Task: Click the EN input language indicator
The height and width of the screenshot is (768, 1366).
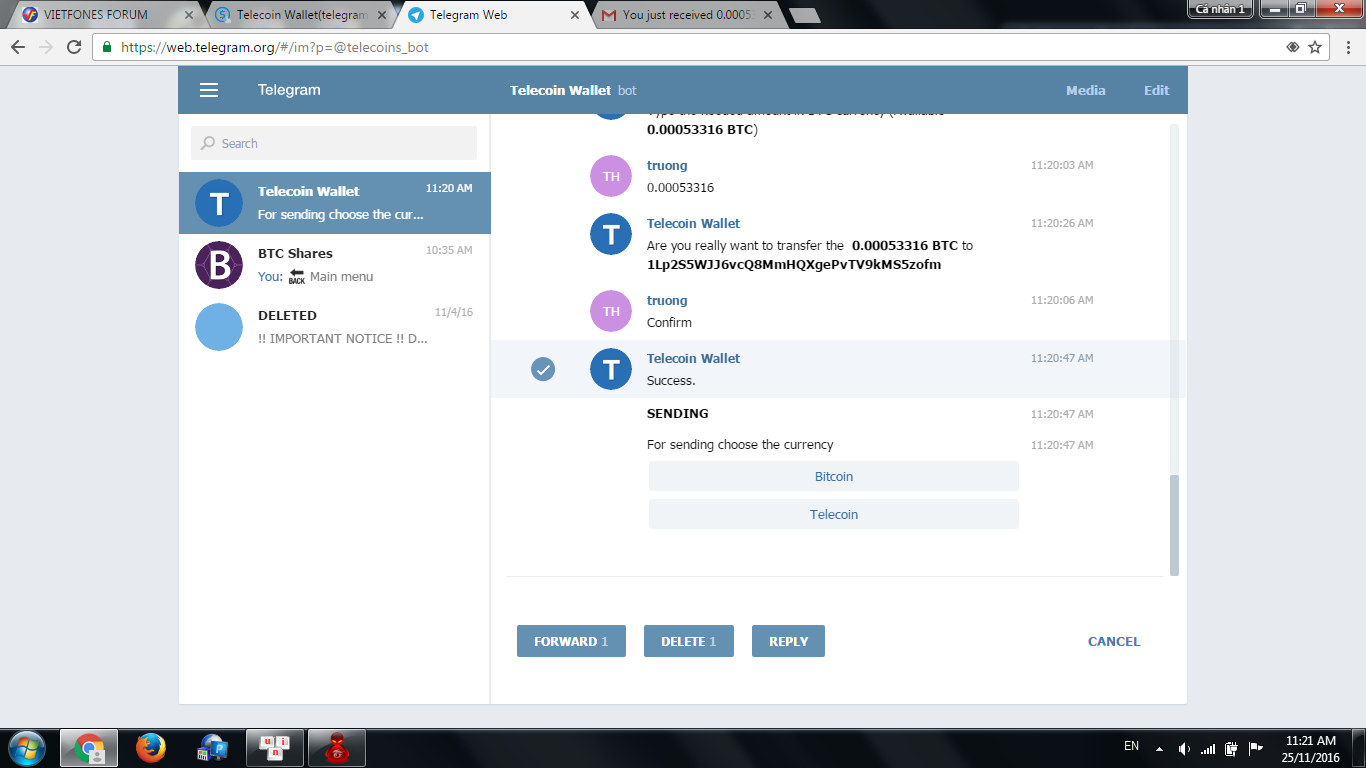Action: click(1131, 746)
